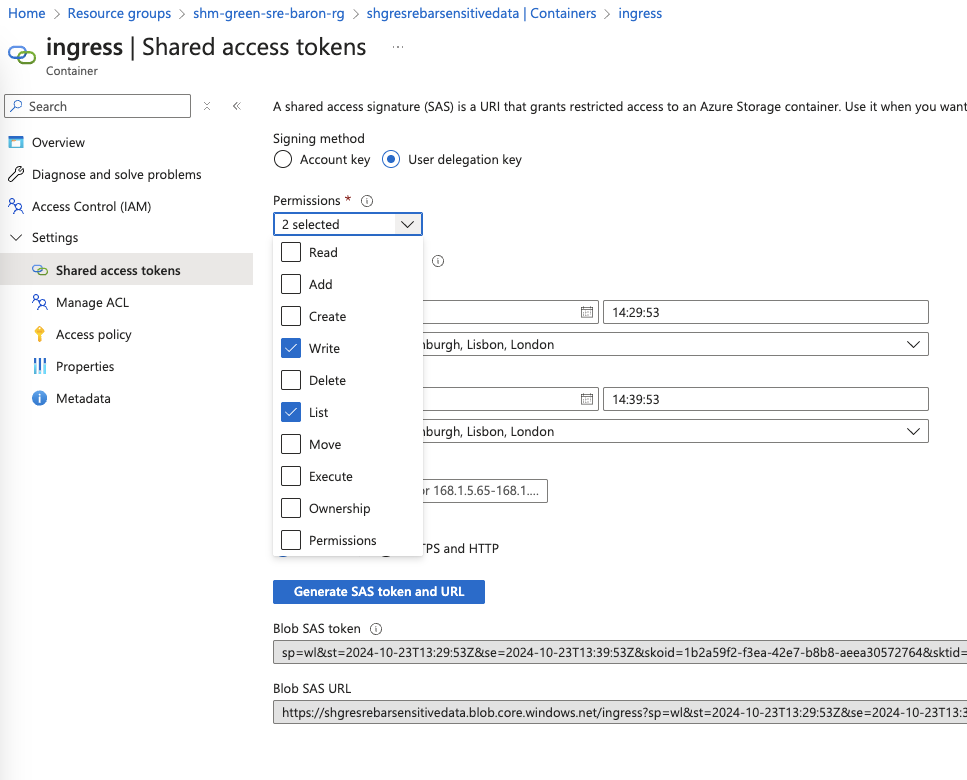Check the Ownership permission
967x780 pixels.
291,509
